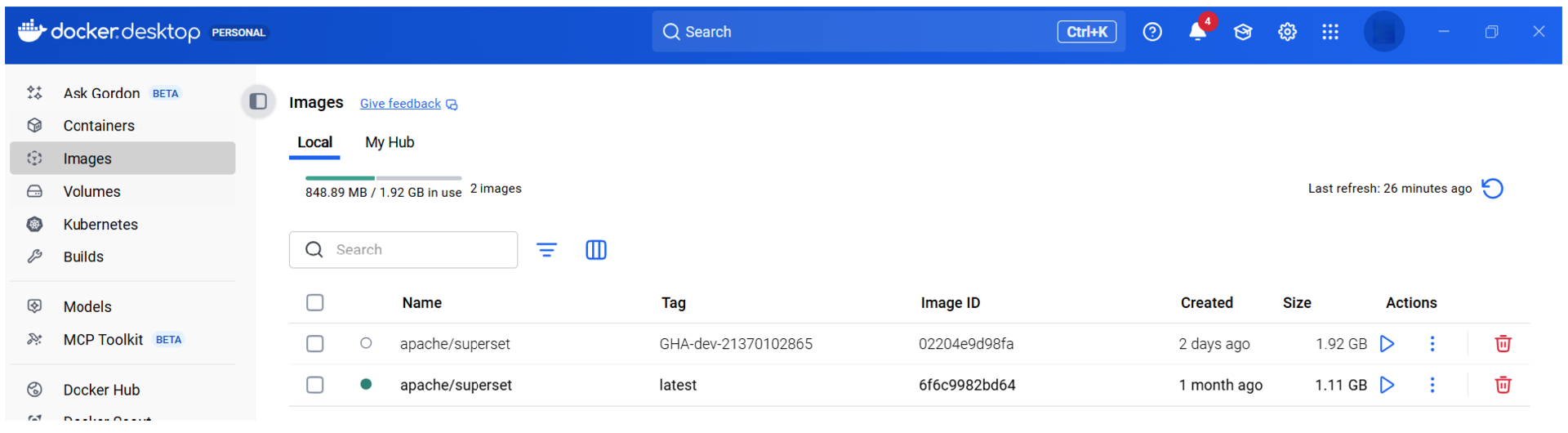
Task: Click image ID 02204e9d98fa
Action: pos(966,344)
